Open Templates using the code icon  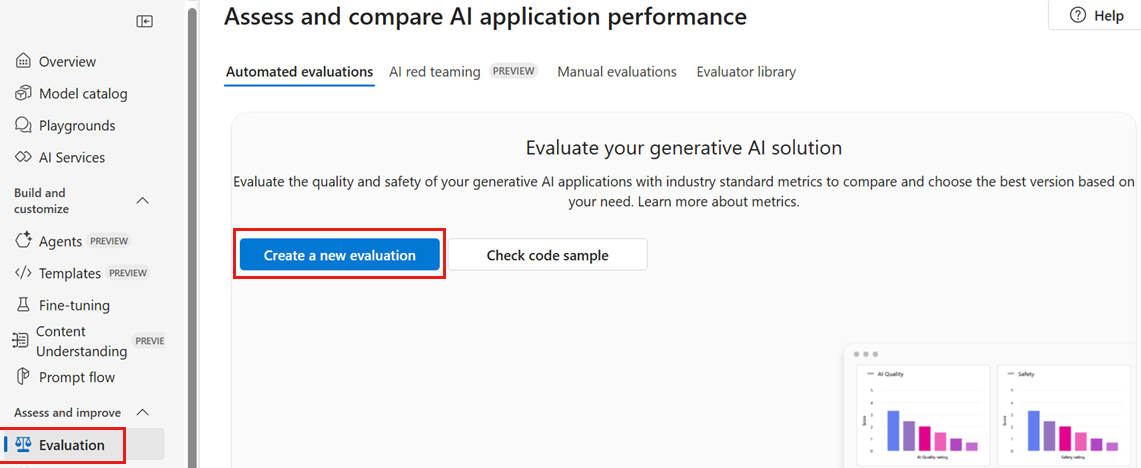[23, 273]
